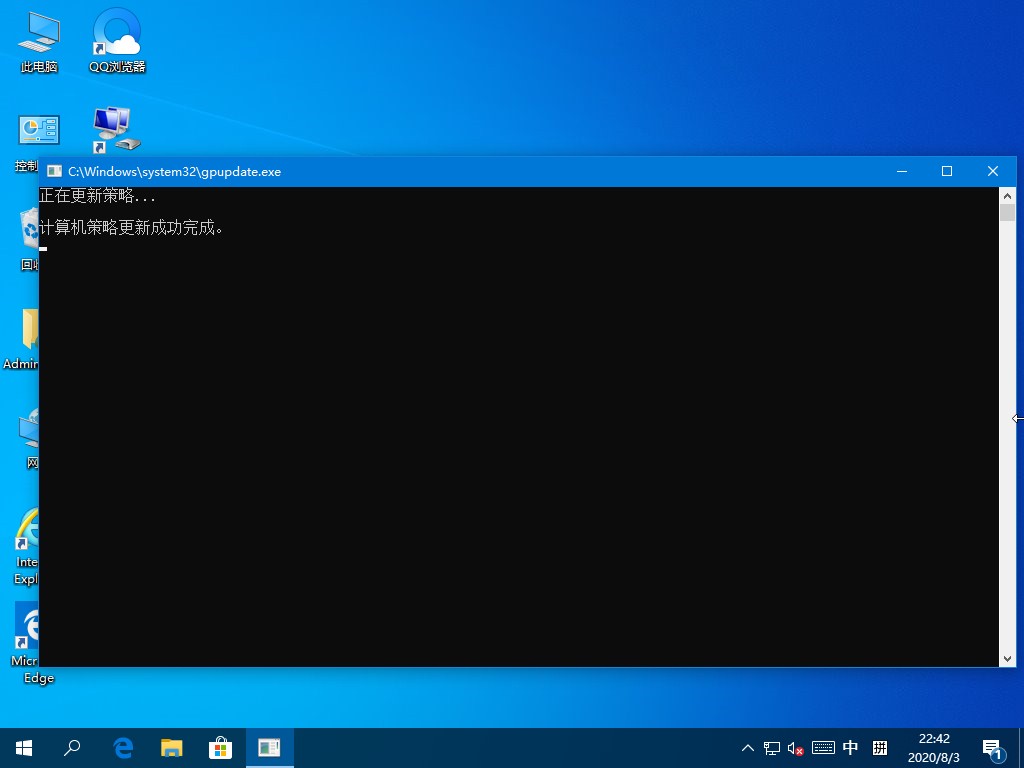Open the Start menu

tap(23, 747)
